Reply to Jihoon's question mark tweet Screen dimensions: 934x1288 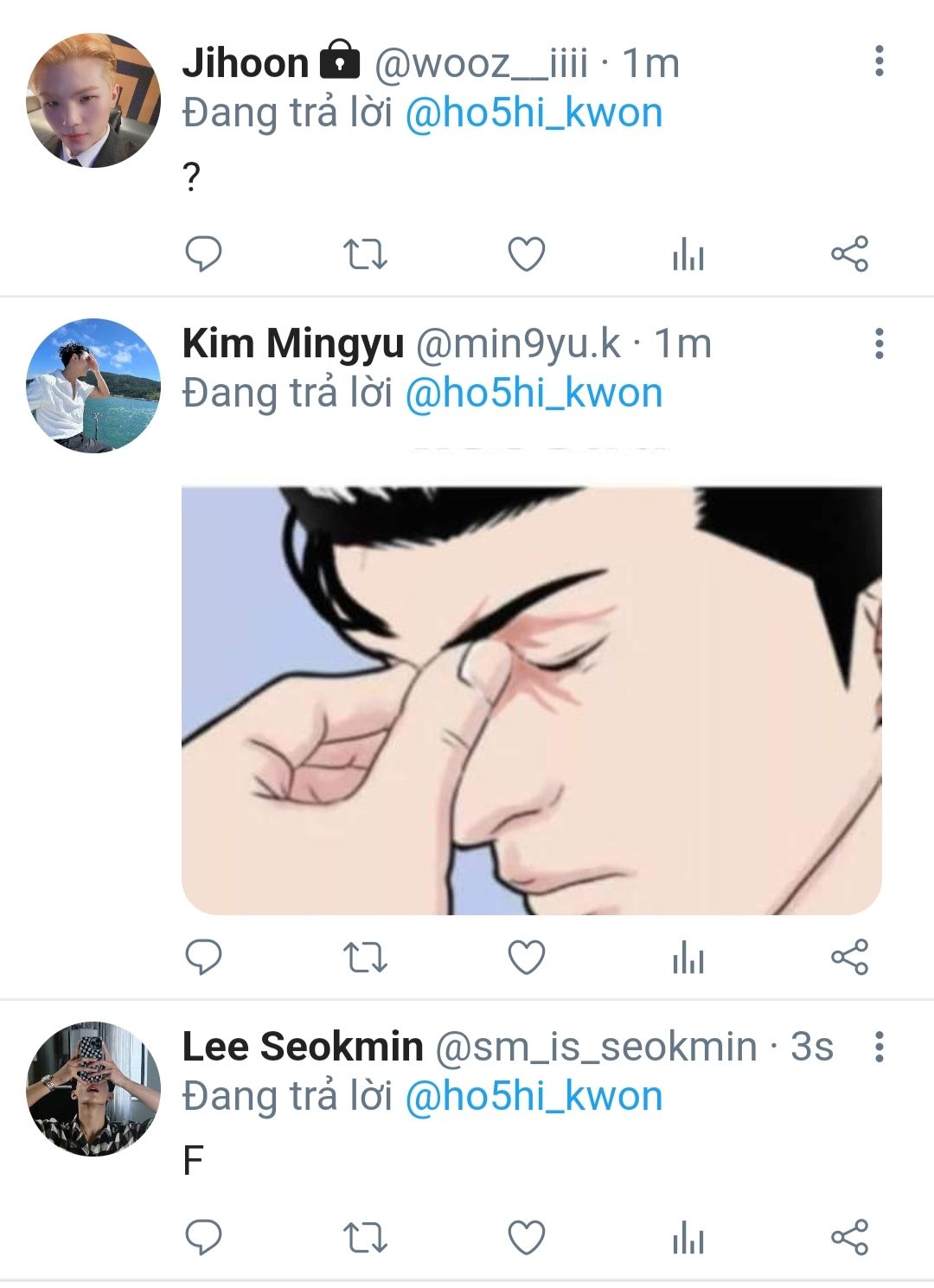tap(204, 254)
